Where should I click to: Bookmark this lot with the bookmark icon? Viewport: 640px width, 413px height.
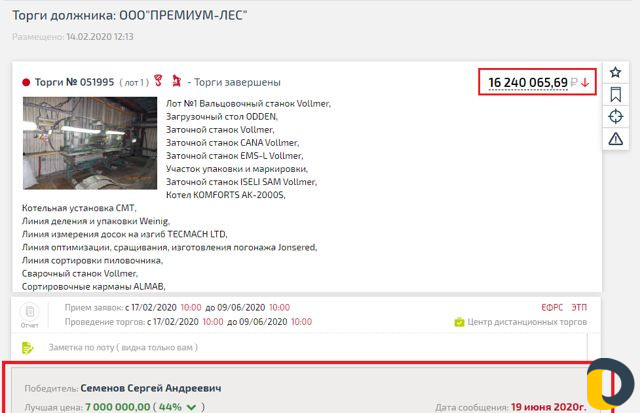point(616,94)
